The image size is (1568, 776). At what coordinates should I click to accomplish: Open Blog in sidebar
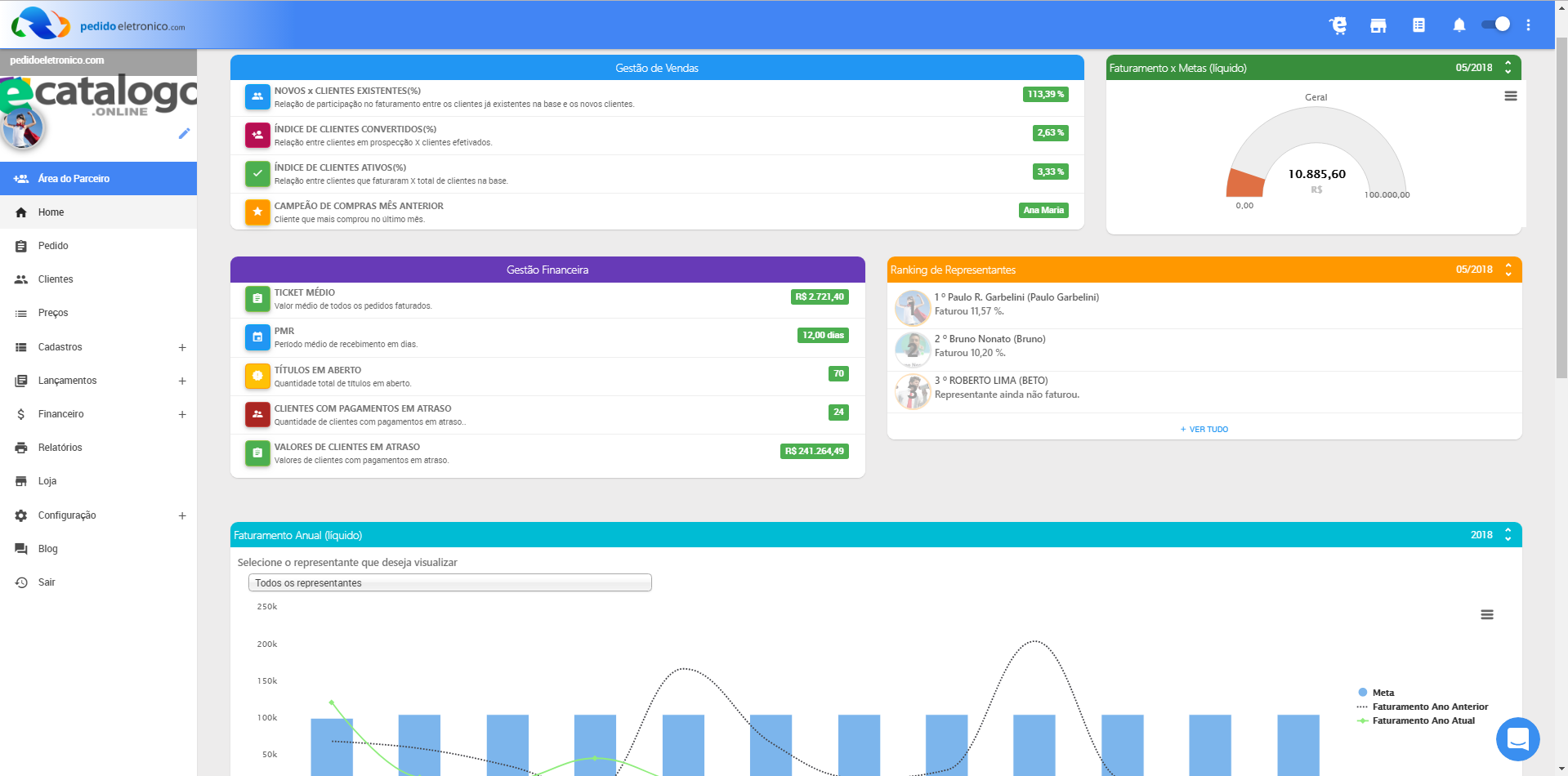tap(98, 549)
